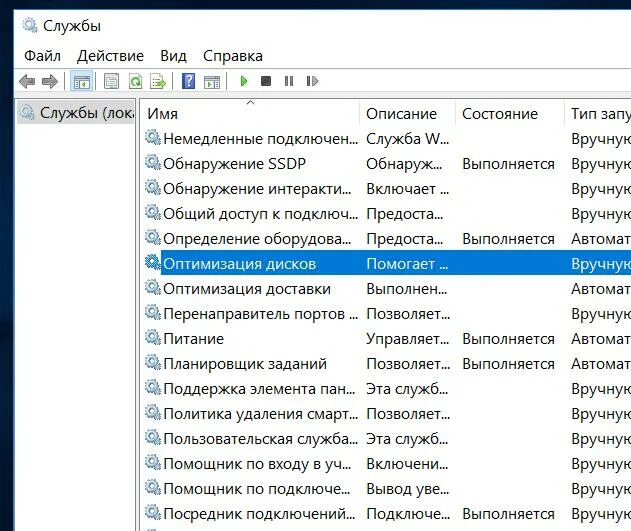
Task: Click gear icon beside Немедленные подключения
Action: (153, 138)
